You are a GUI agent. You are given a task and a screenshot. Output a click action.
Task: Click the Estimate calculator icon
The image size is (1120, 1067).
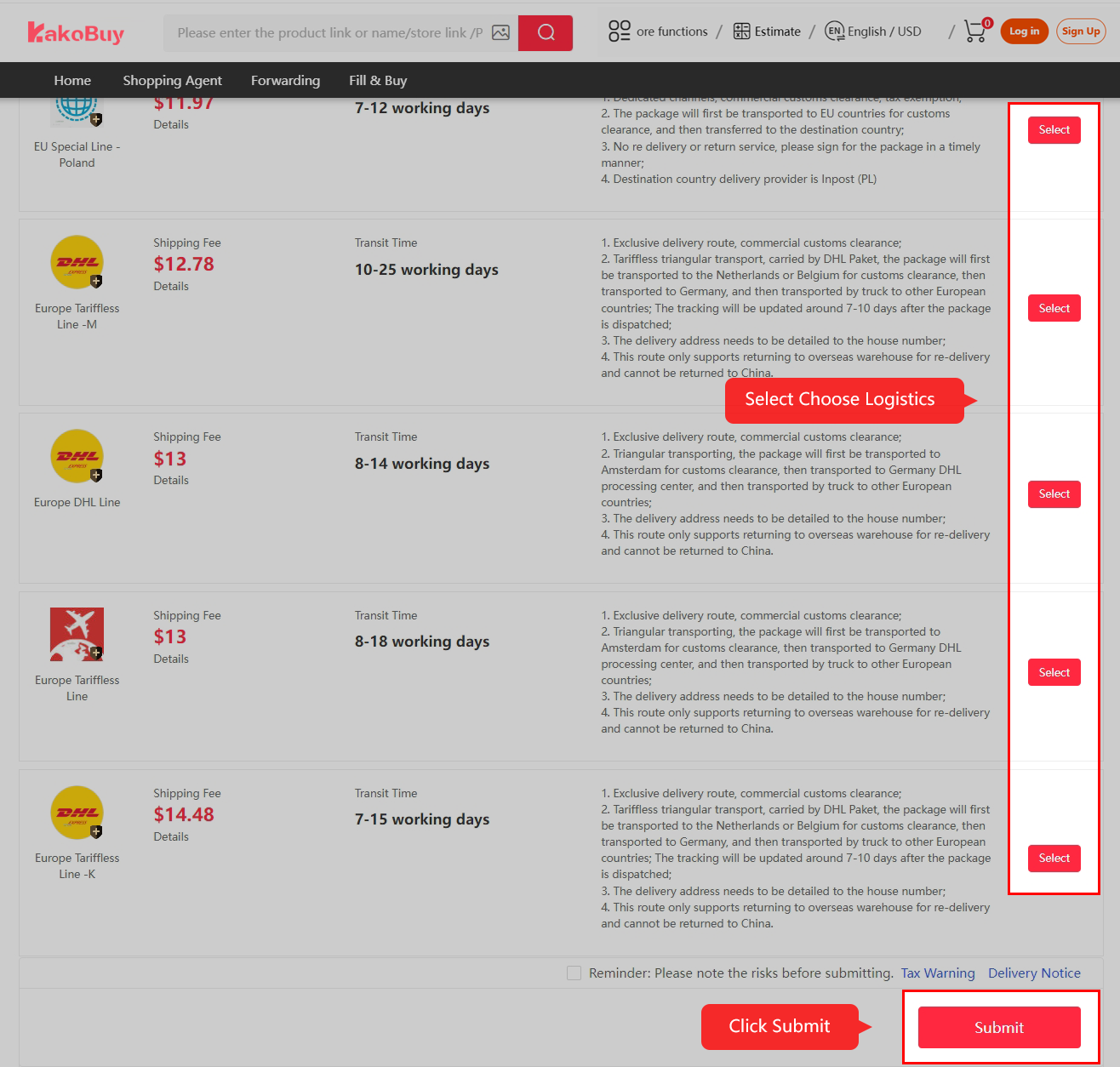(x=741, y=31)
